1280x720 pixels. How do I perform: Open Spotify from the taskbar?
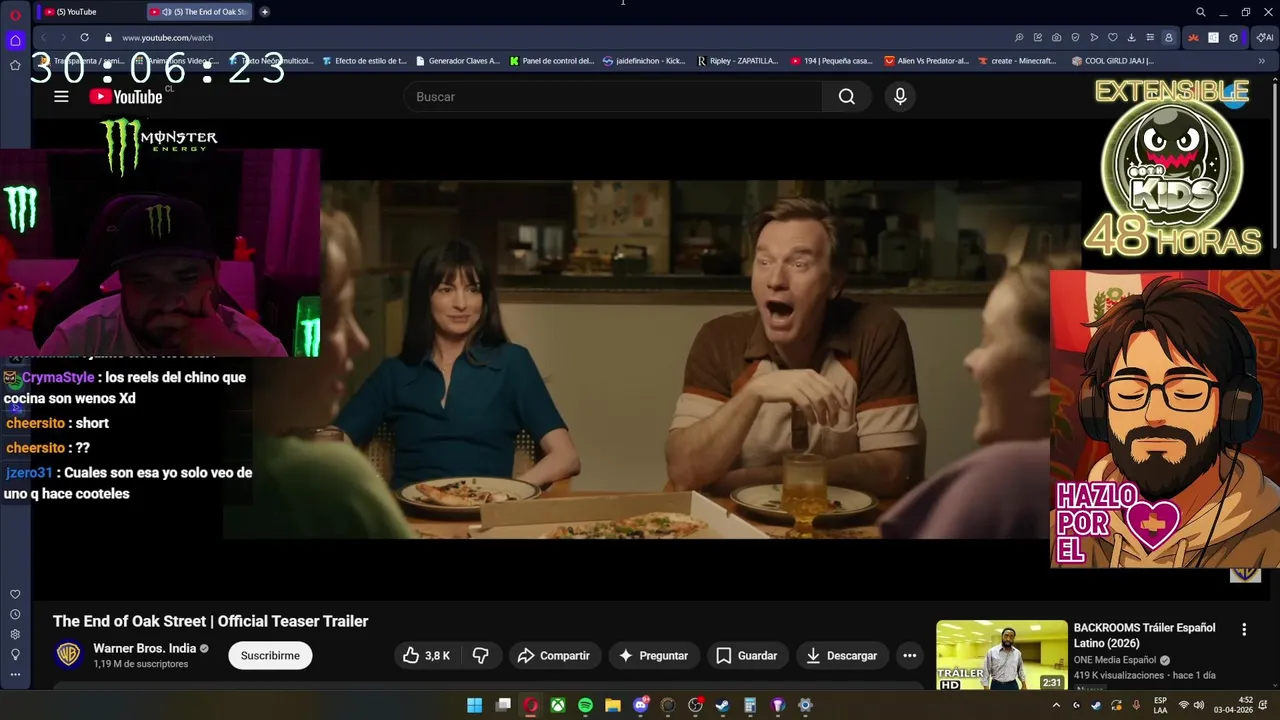pyautogui.click(x=585, y=705)
